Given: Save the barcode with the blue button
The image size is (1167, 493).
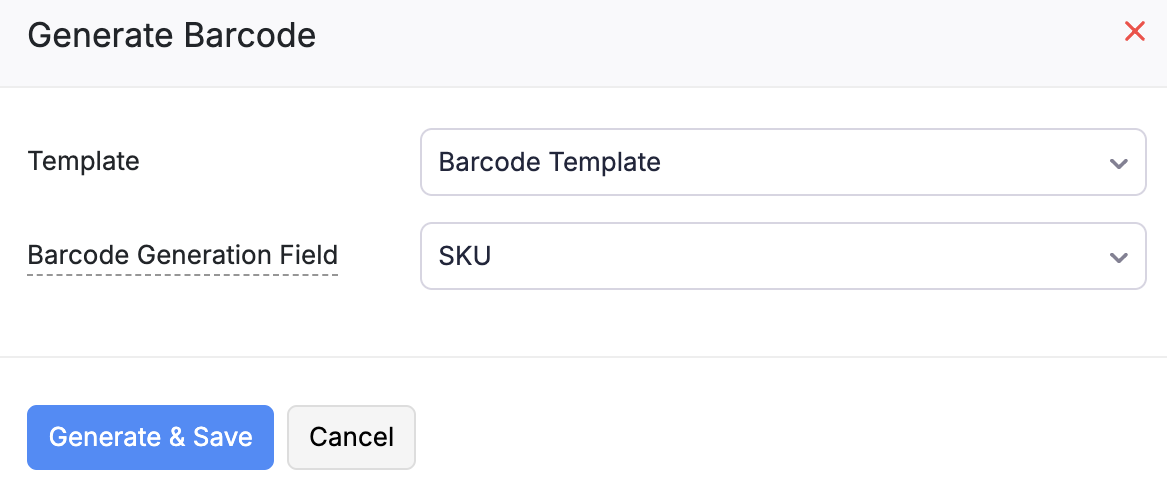Looking at the screenshot, I should pyautogui.click(x=150, y=437).
